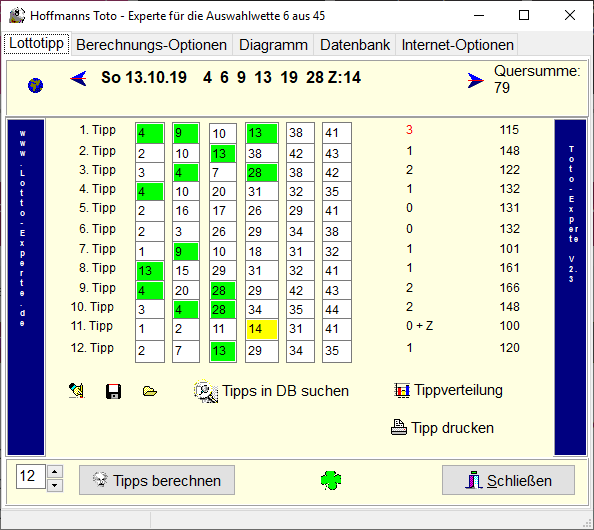Save tips with the floppy disk icon
The width and height of the screenshot is (594, 530).
(113, 391)
